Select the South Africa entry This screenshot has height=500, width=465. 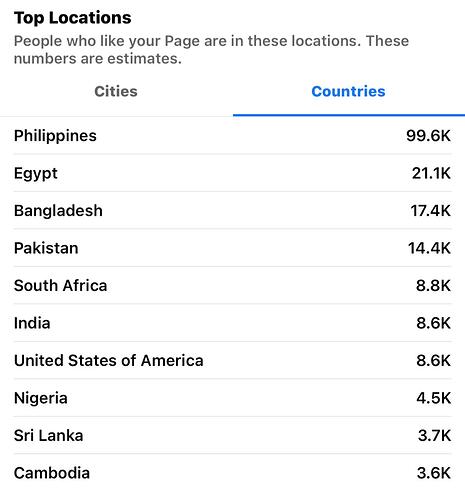(x=232, y=286)
